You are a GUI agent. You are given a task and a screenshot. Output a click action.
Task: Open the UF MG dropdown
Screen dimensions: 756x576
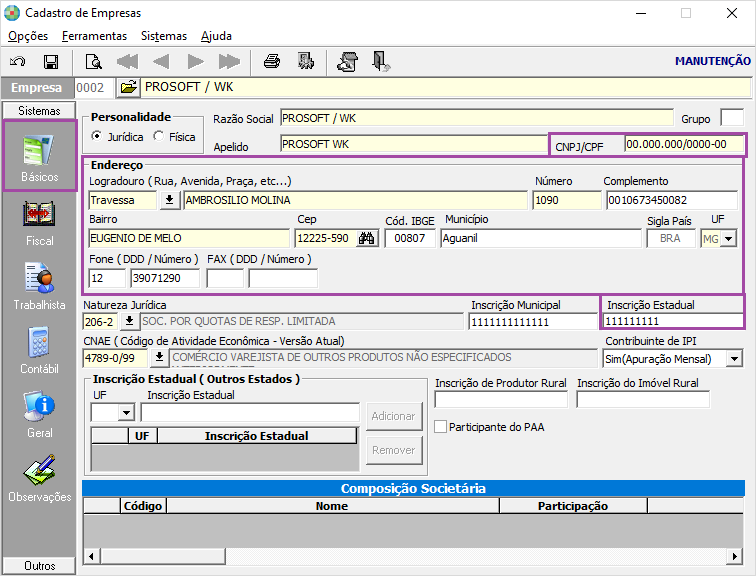point(729,239)
